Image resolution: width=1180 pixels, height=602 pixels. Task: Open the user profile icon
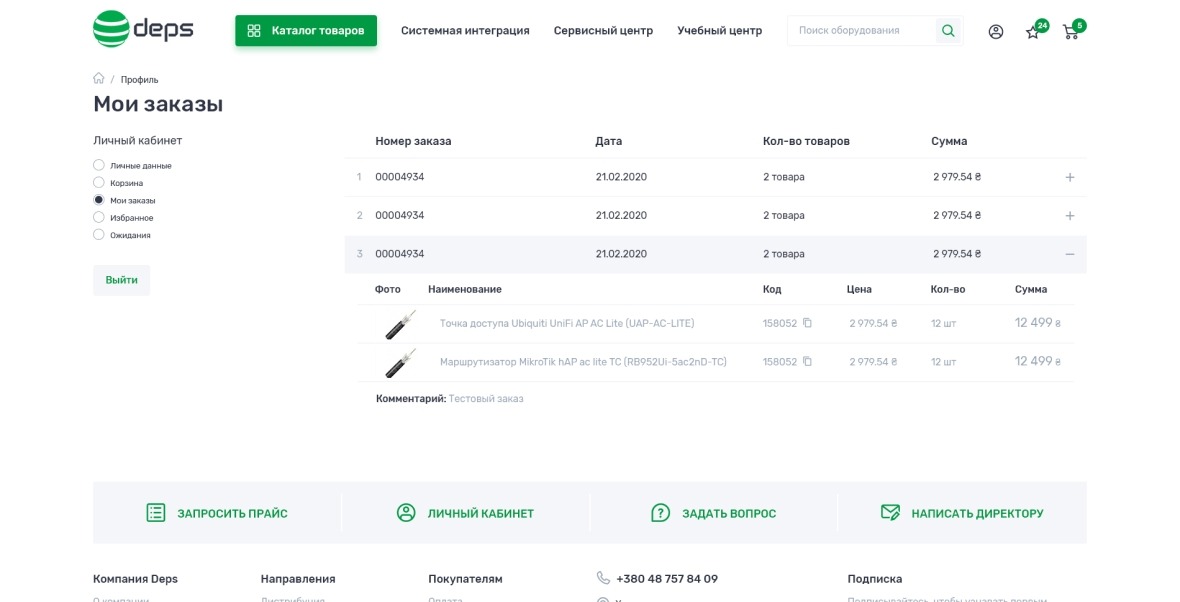(995, 31)
